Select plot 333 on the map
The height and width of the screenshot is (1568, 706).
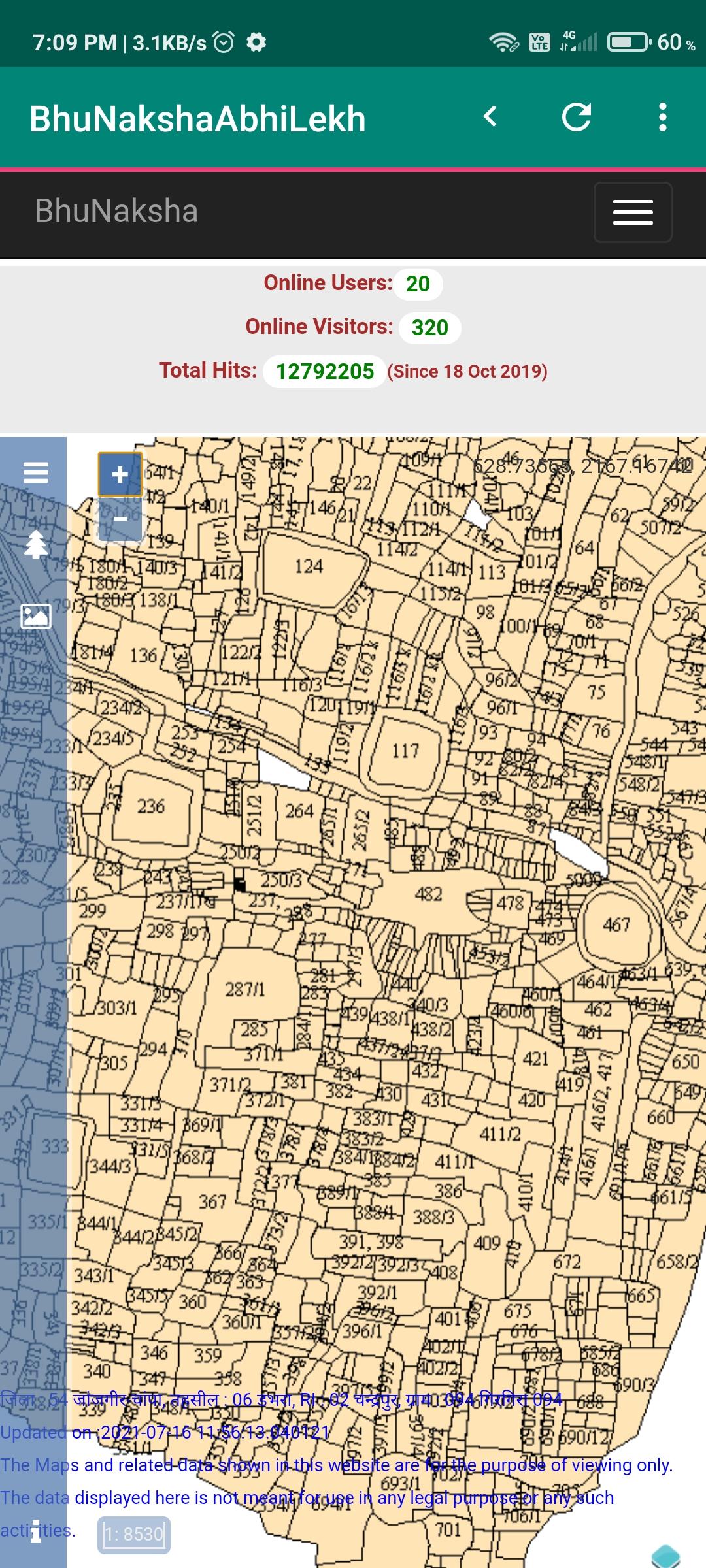click(x=56, y=1146)
